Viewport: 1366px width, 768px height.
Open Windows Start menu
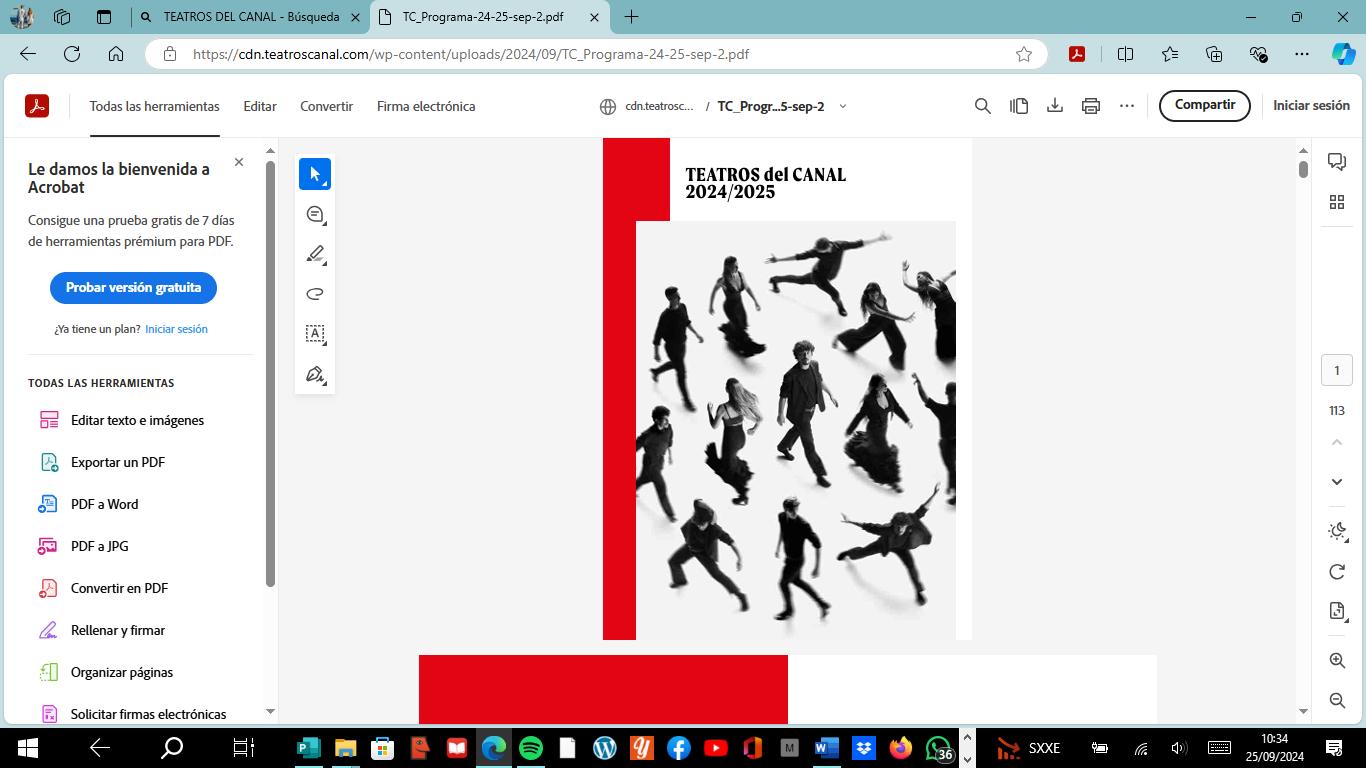(x=27, y=748)
